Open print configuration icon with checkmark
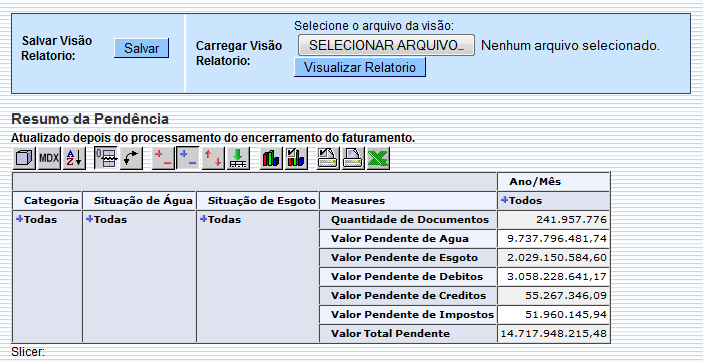Viewport: 703px width, 361px height. (328, 158)
